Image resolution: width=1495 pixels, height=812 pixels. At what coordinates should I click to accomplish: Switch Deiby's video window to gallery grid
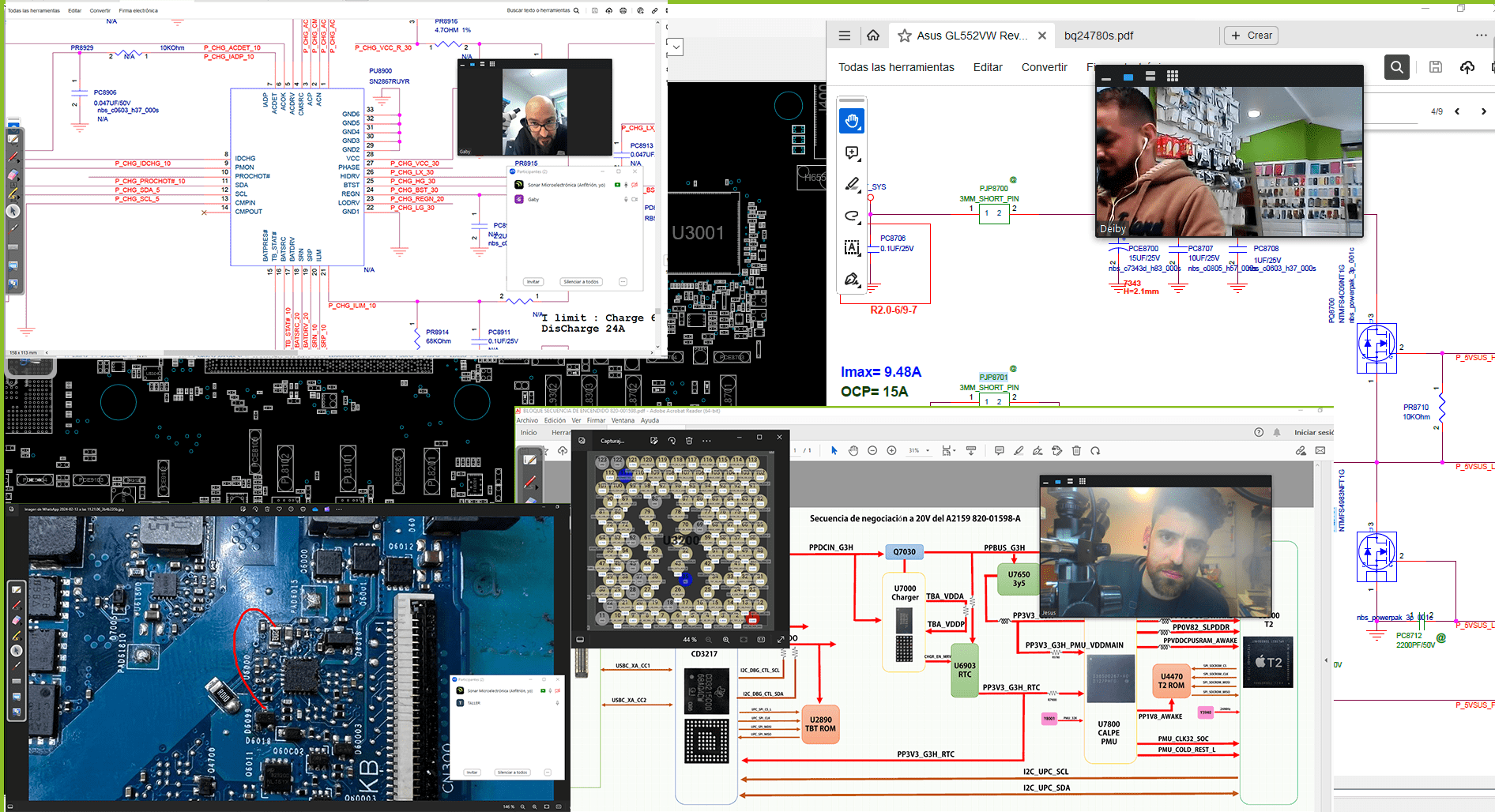coord(1173,77)
